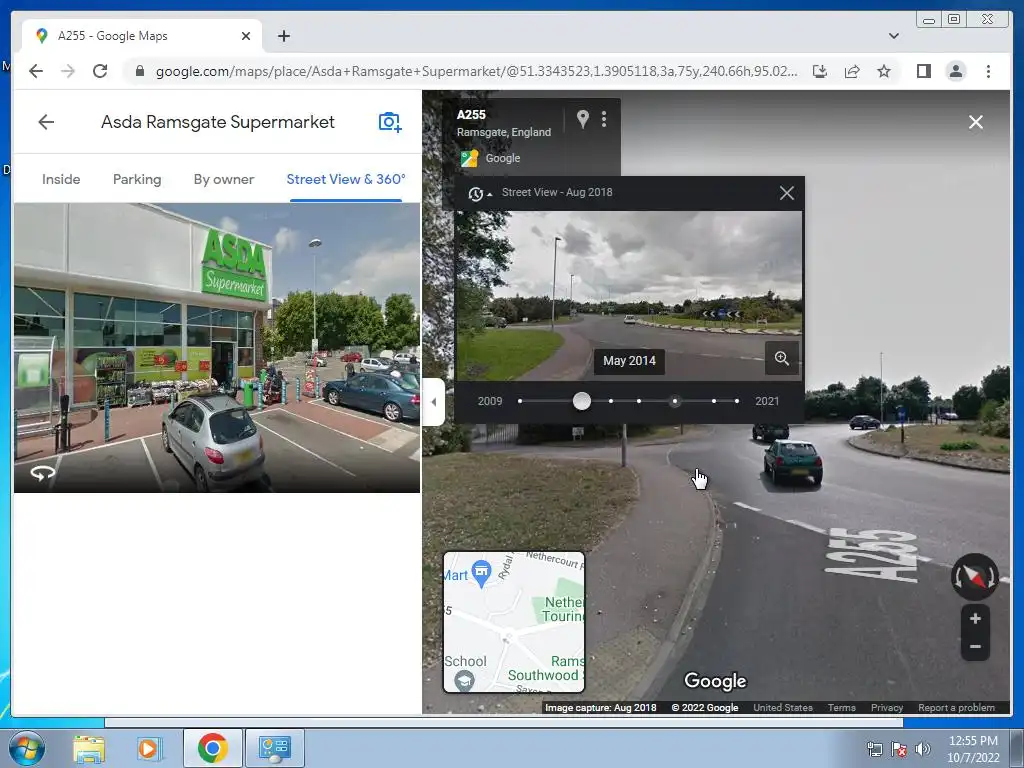Select the Aug 2018 timeline marker
Image resolution: width=1024 pixels, height=768 pixels.
click(675, 401)
